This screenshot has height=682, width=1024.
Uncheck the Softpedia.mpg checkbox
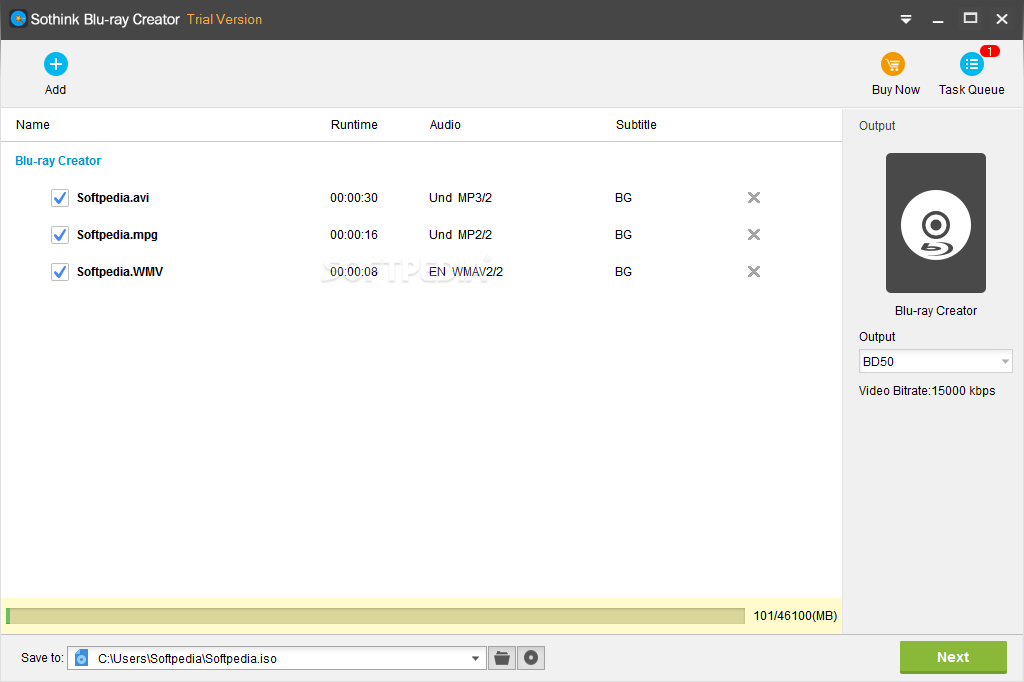click(x=59, y=235)
